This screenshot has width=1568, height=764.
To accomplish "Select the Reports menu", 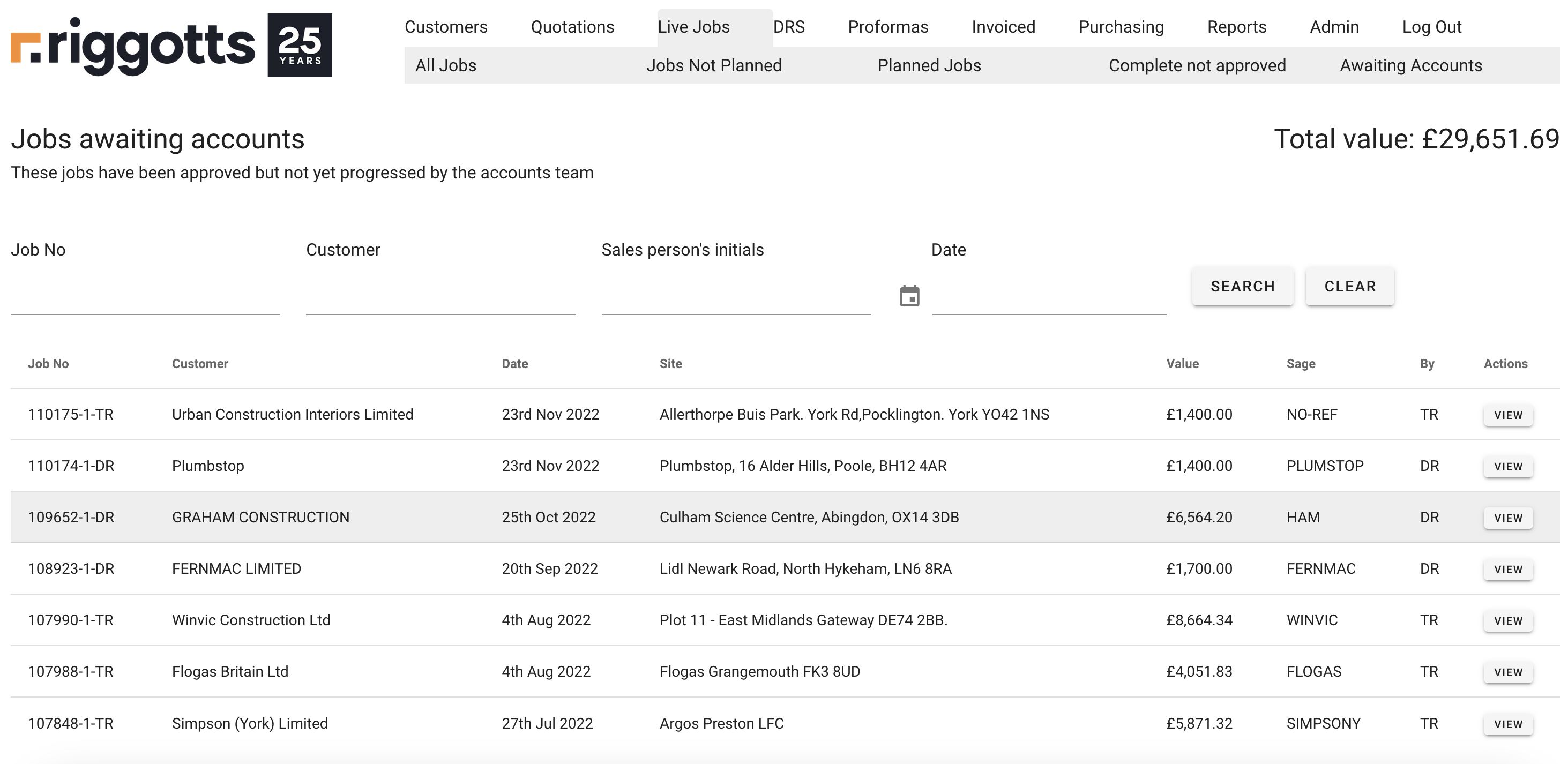I will (x=1236, y=27).
